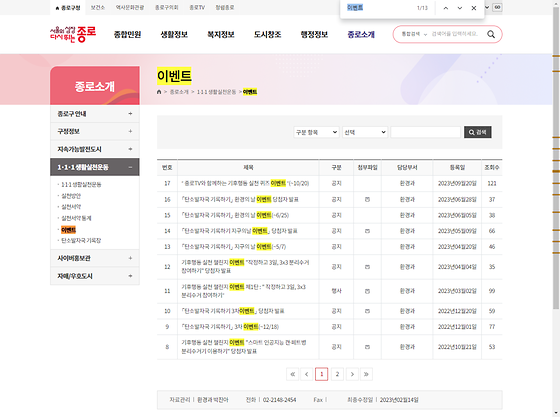
Task: Click the browser vertical scrollbar thumb
Action: (x=556, y=159)
